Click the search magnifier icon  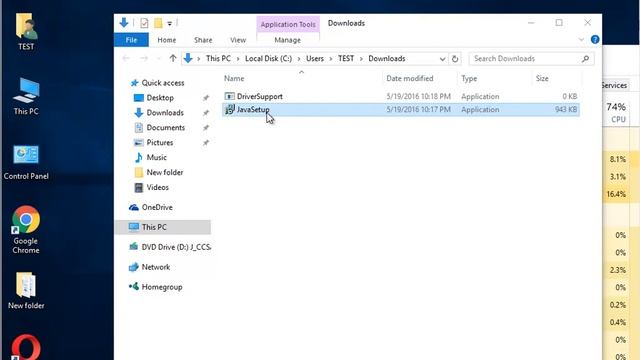[585, 59]
